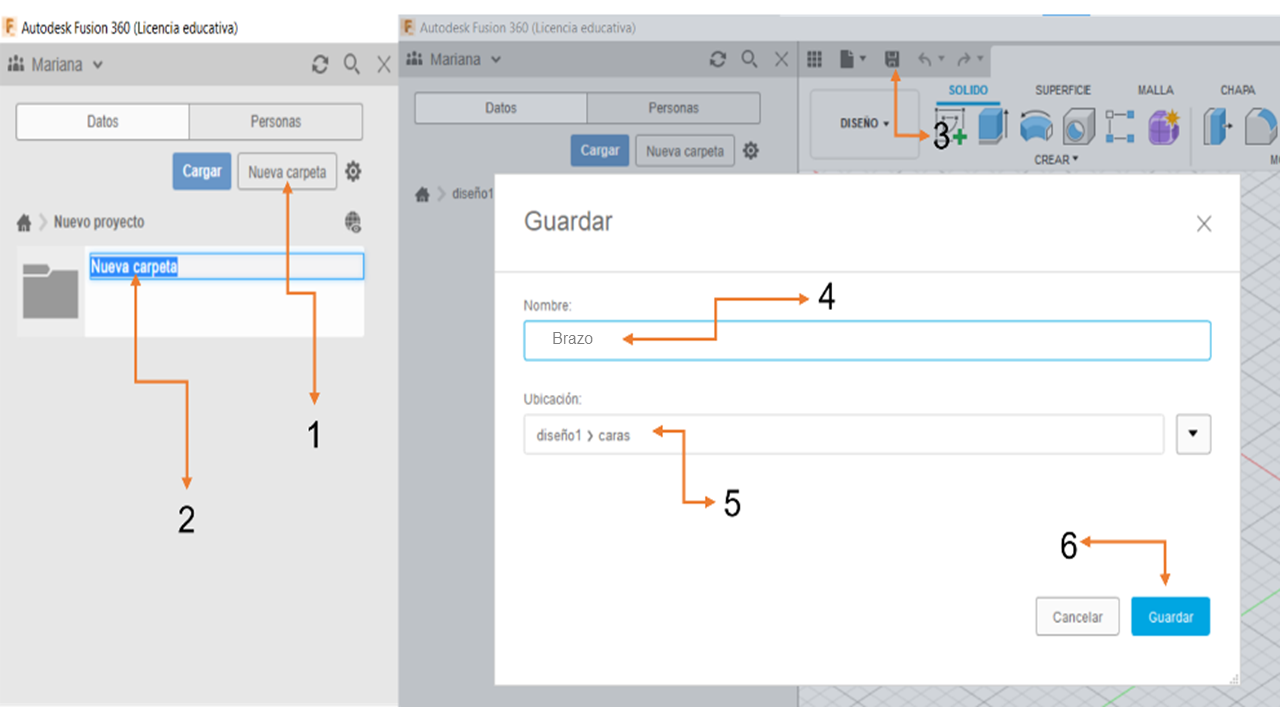The height and width of the screenshot is (720, 1280).
Task: Open the File icon dropdown arrow
Action: click(862, 60)
